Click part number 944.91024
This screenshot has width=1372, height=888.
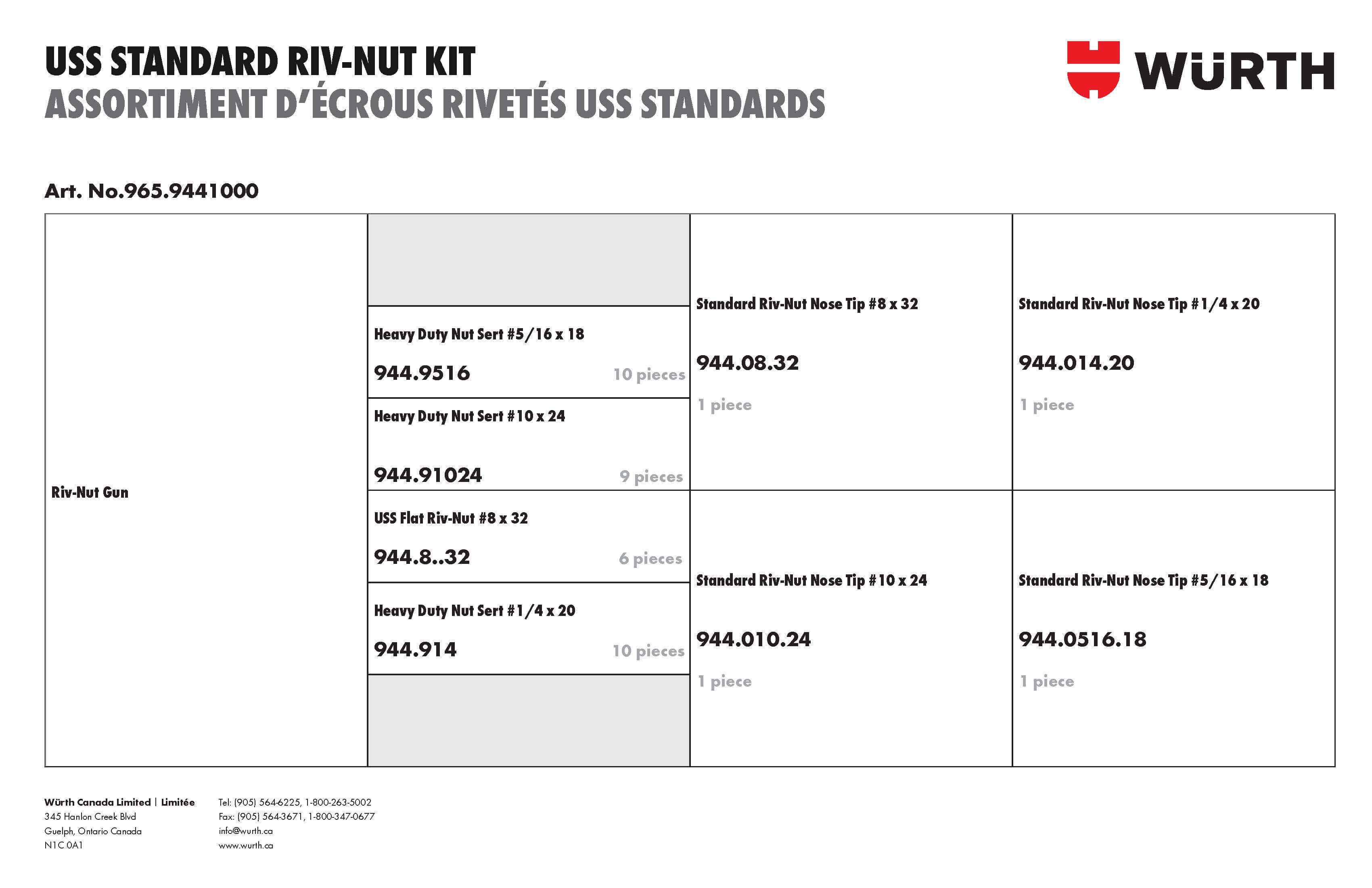click(428, 475)
